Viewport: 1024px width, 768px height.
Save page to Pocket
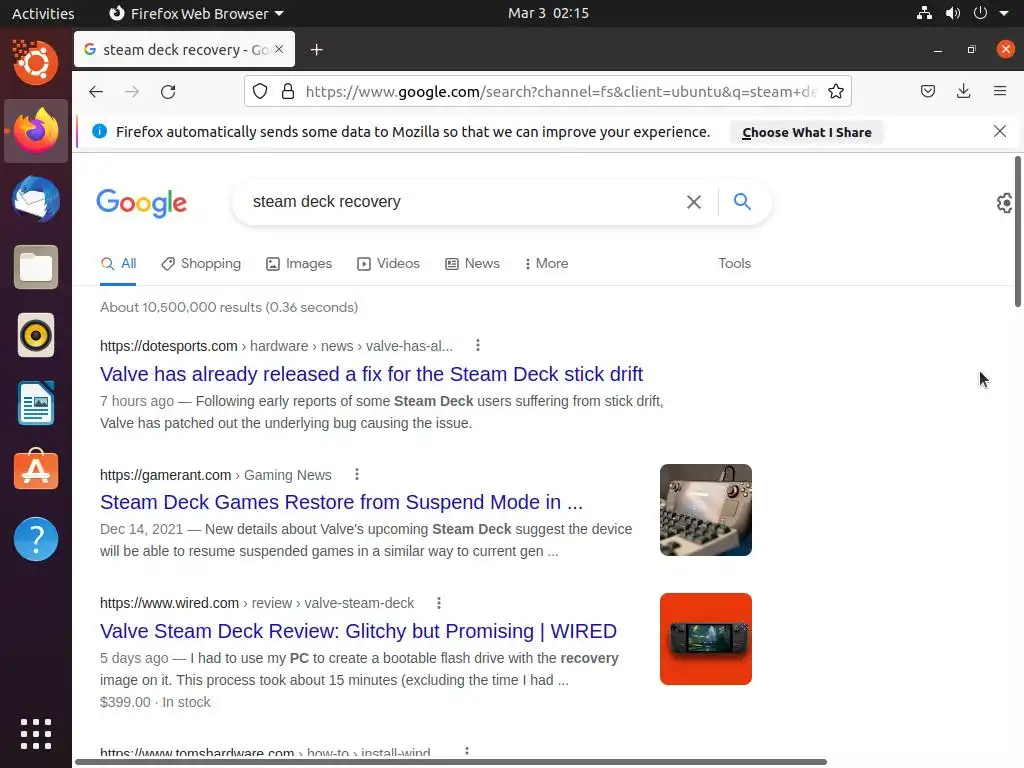pyautogui.click(x=927, y=91)
